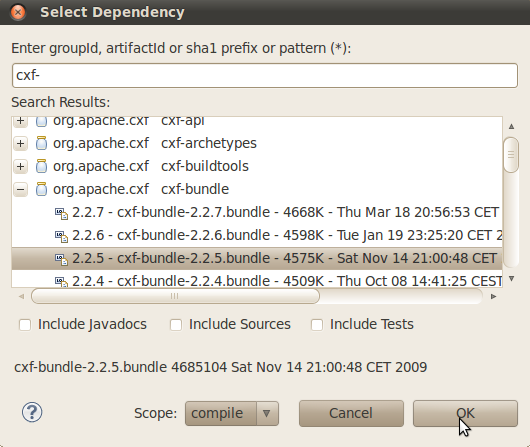
Task: Select the 2.2.4 cxf-bundle-2.2.4.bundle row
Action: 257,280
